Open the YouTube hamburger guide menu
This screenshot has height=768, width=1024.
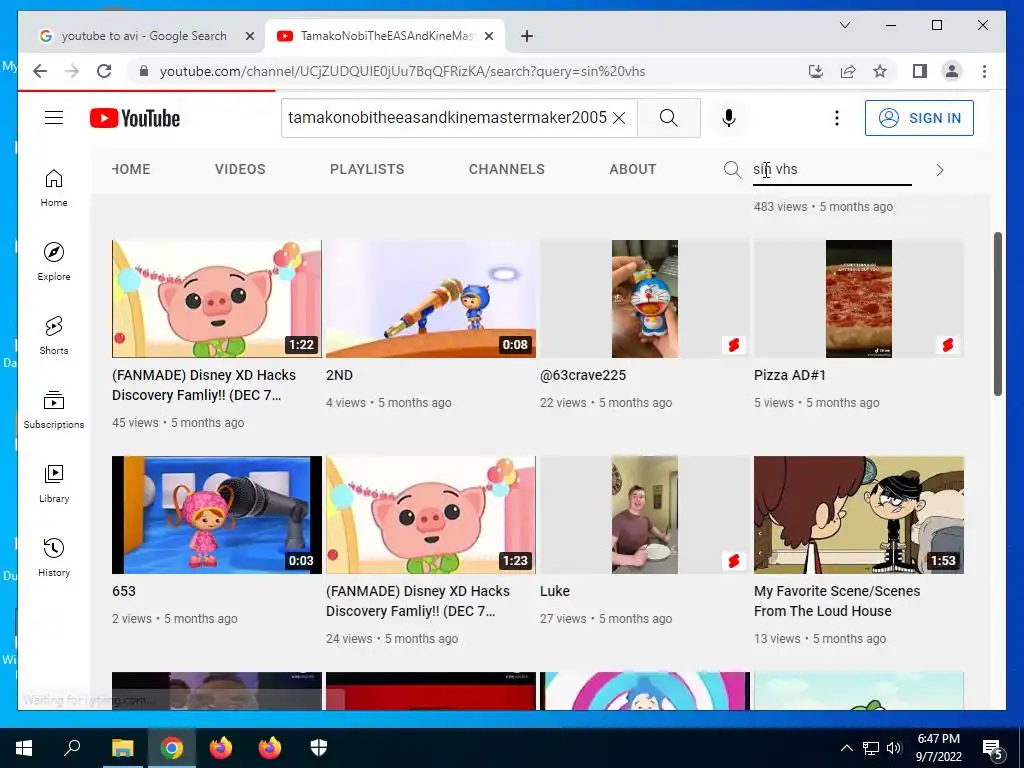54,118
